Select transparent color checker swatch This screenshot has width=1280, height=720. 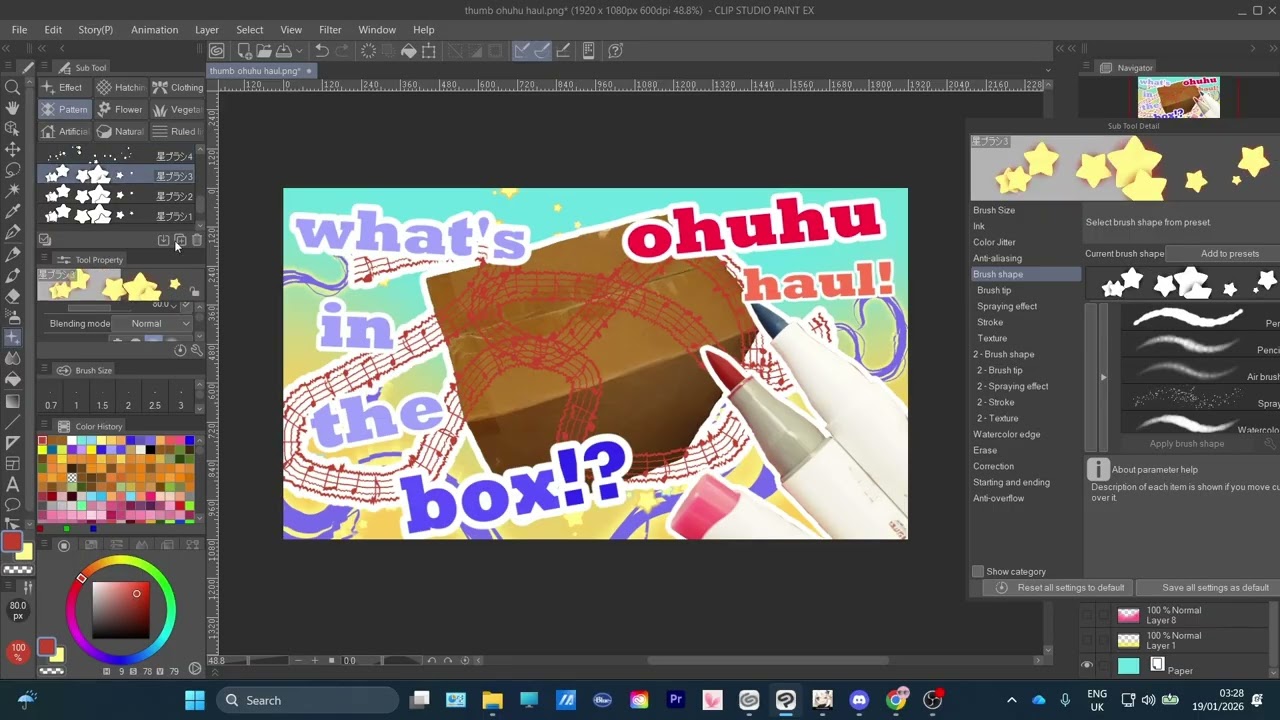(x=18, y=569)
